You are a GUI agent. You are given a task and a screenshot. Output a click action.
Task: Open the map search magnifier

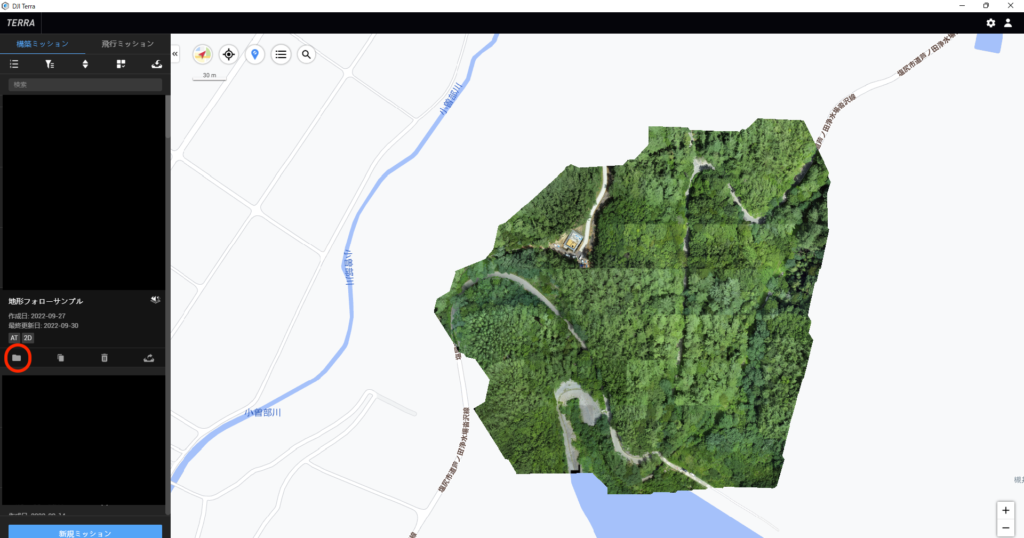click(x=307, y=54)
